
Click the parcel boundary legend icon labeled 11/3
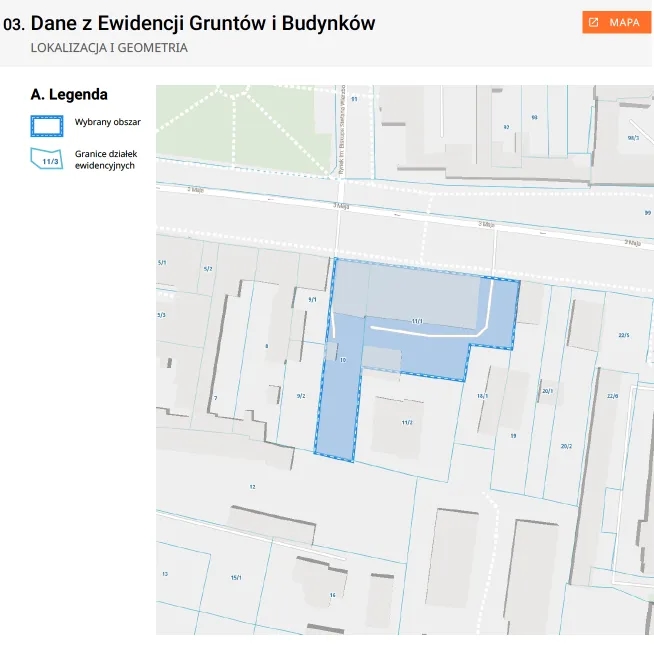point(47,159)
